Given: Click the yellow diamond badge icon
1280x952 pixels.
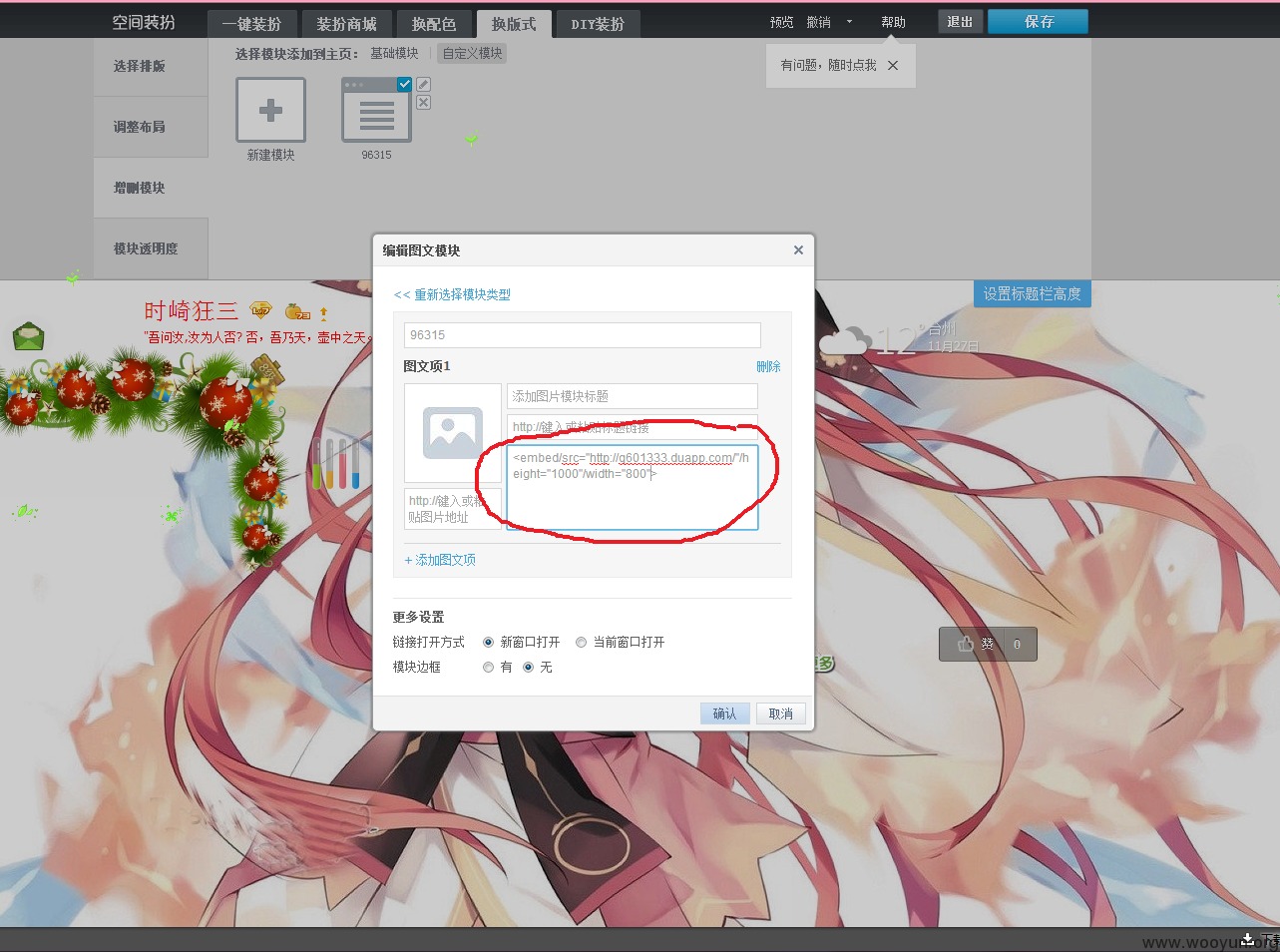Looking at the screenshot, I should pyautogui.click(x=260, y=310).
